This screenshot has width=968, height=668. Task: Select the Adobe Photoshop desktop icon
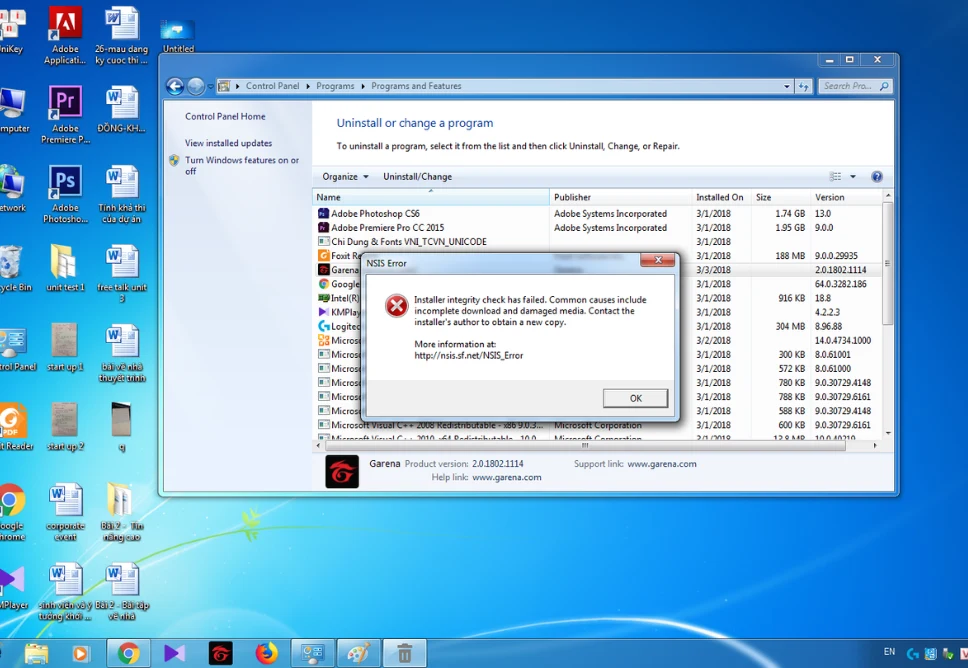[x=65, y=194]
